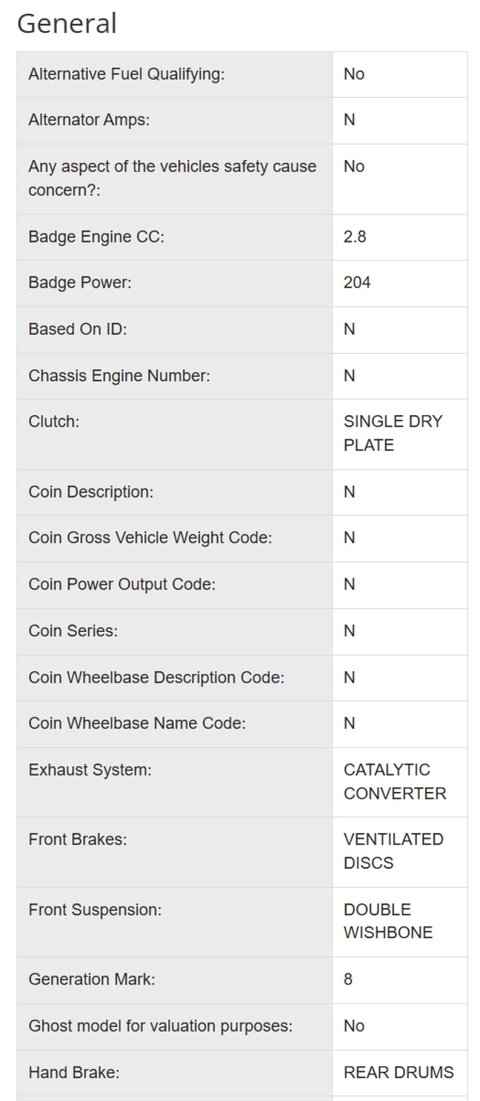The height and width of the screenshot is (1101, 480).
Task: Click Coin Wheelbase Description Code label
Action: (156, 678)
